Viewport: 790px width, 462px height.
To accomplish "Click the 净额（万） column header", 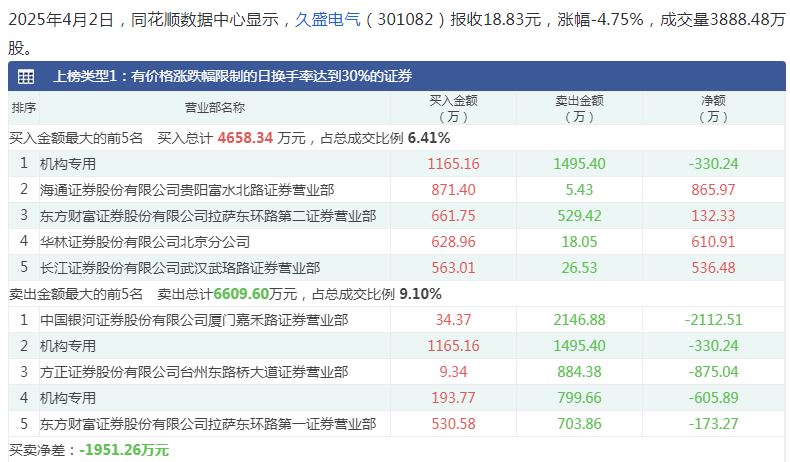I will pyautogui.click(x=713, y=108).
